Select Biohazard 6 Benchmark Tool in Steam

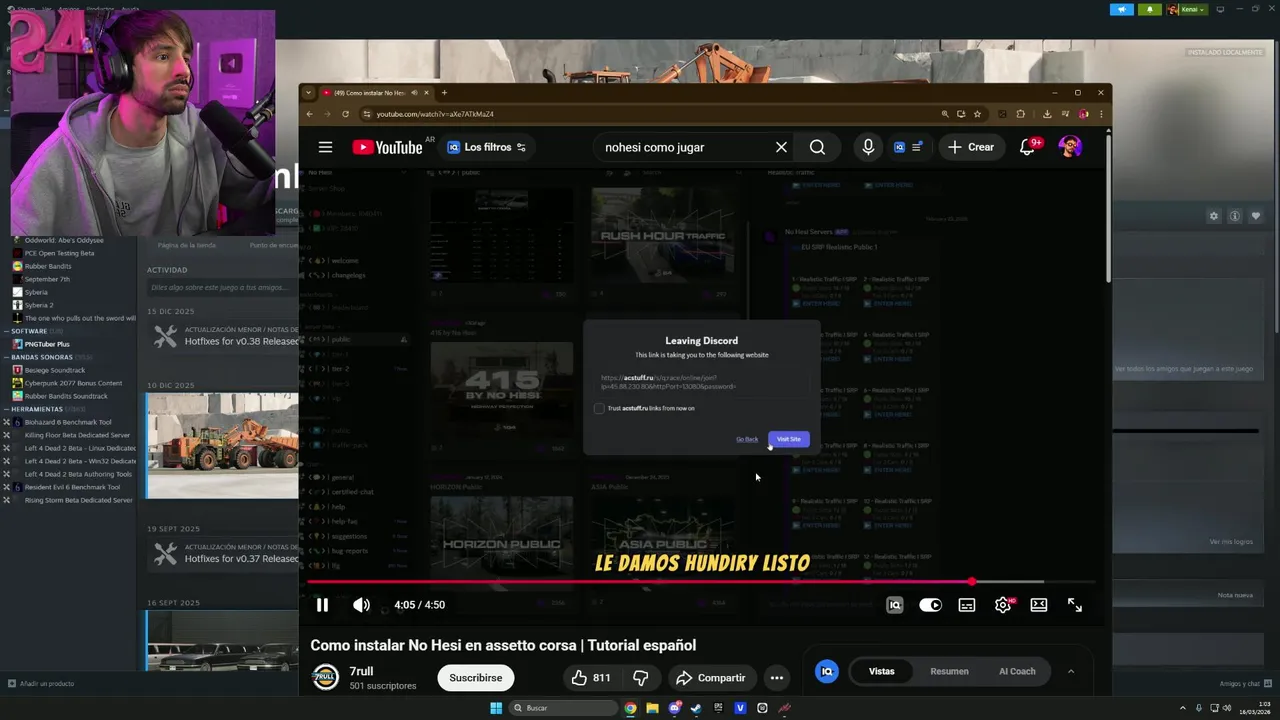[68, 422]
